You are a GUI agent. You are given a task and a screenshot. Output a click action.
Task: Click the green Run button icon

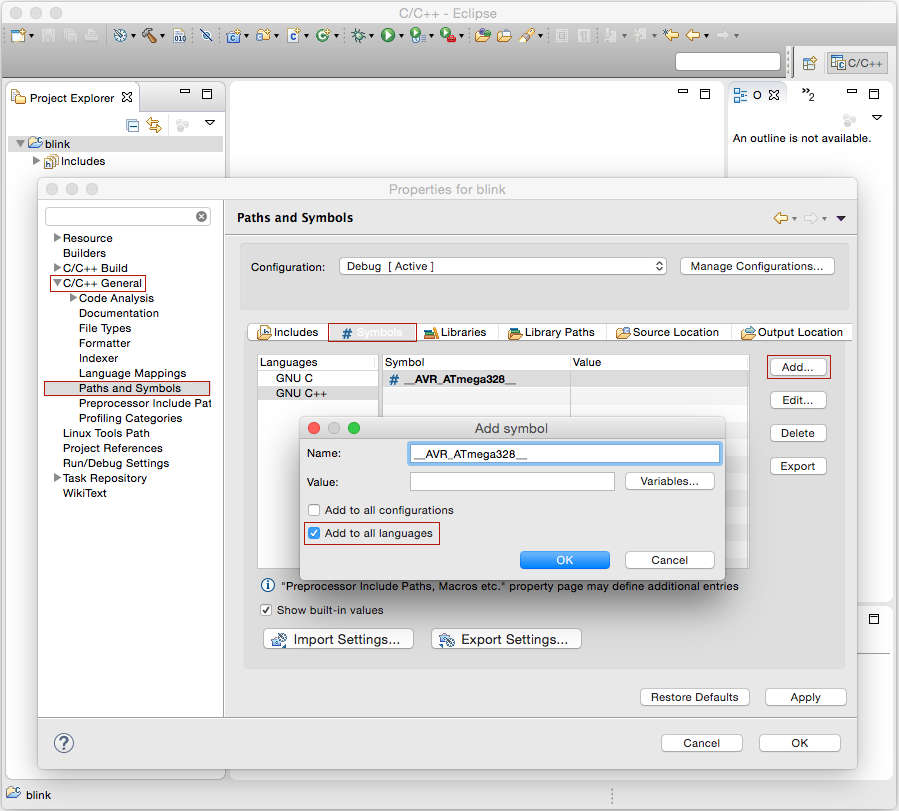pos(388,36)
